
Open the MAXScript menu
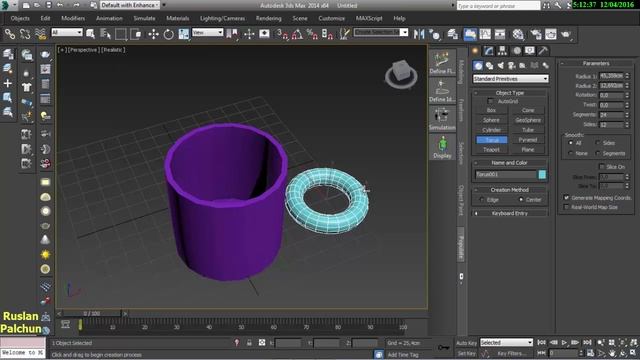pyautogui.click(x=369, y=18)
